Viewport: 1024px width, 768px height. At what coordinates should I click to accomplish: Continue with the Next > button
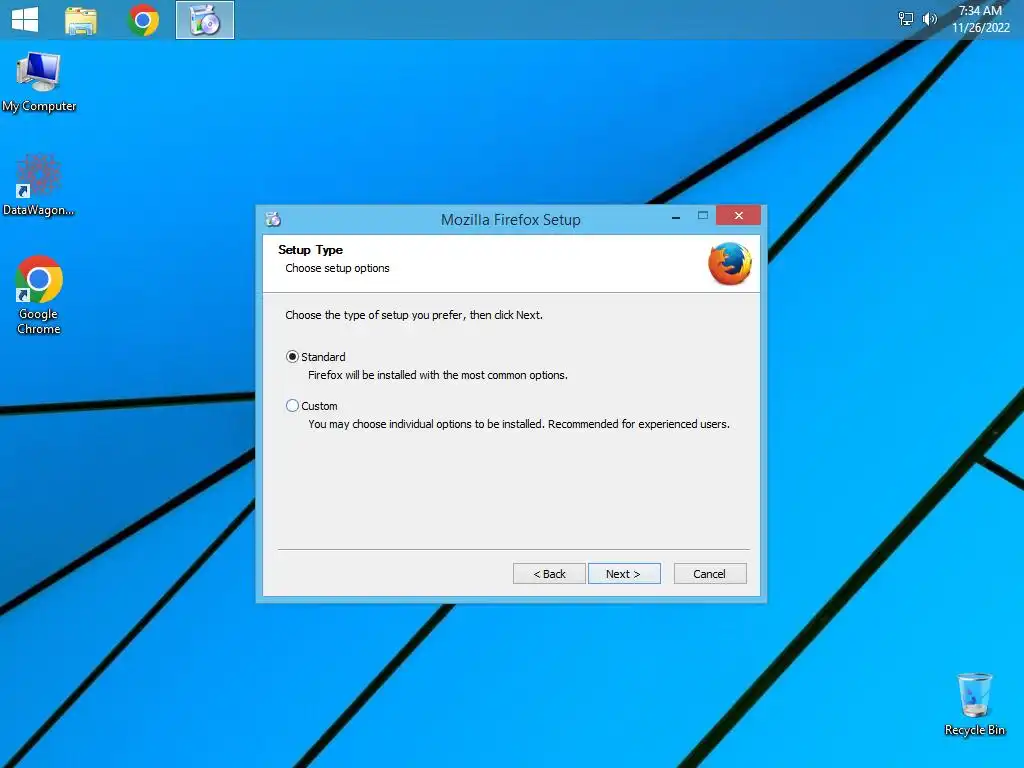pos(624,573)
